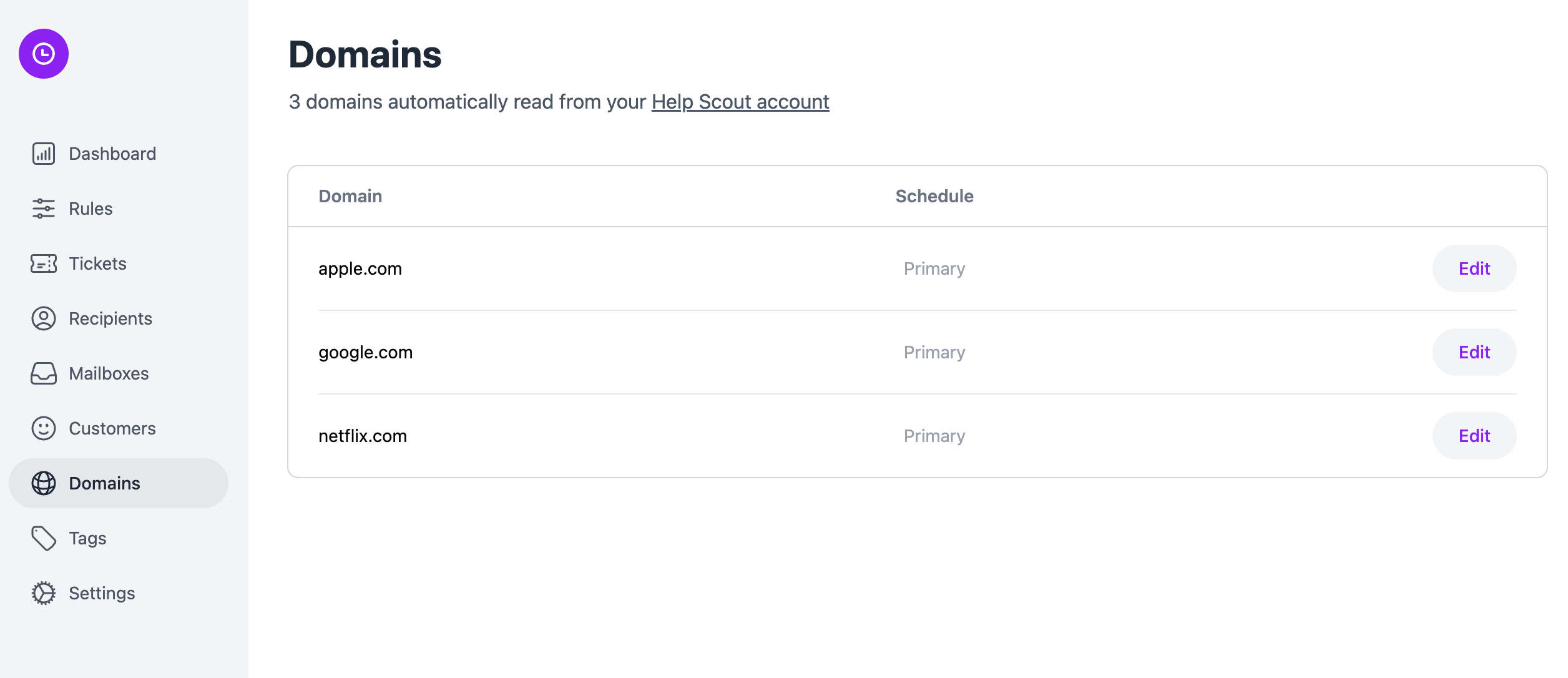
Task: Follow the Help Scout account link
Action: point(740,102)
